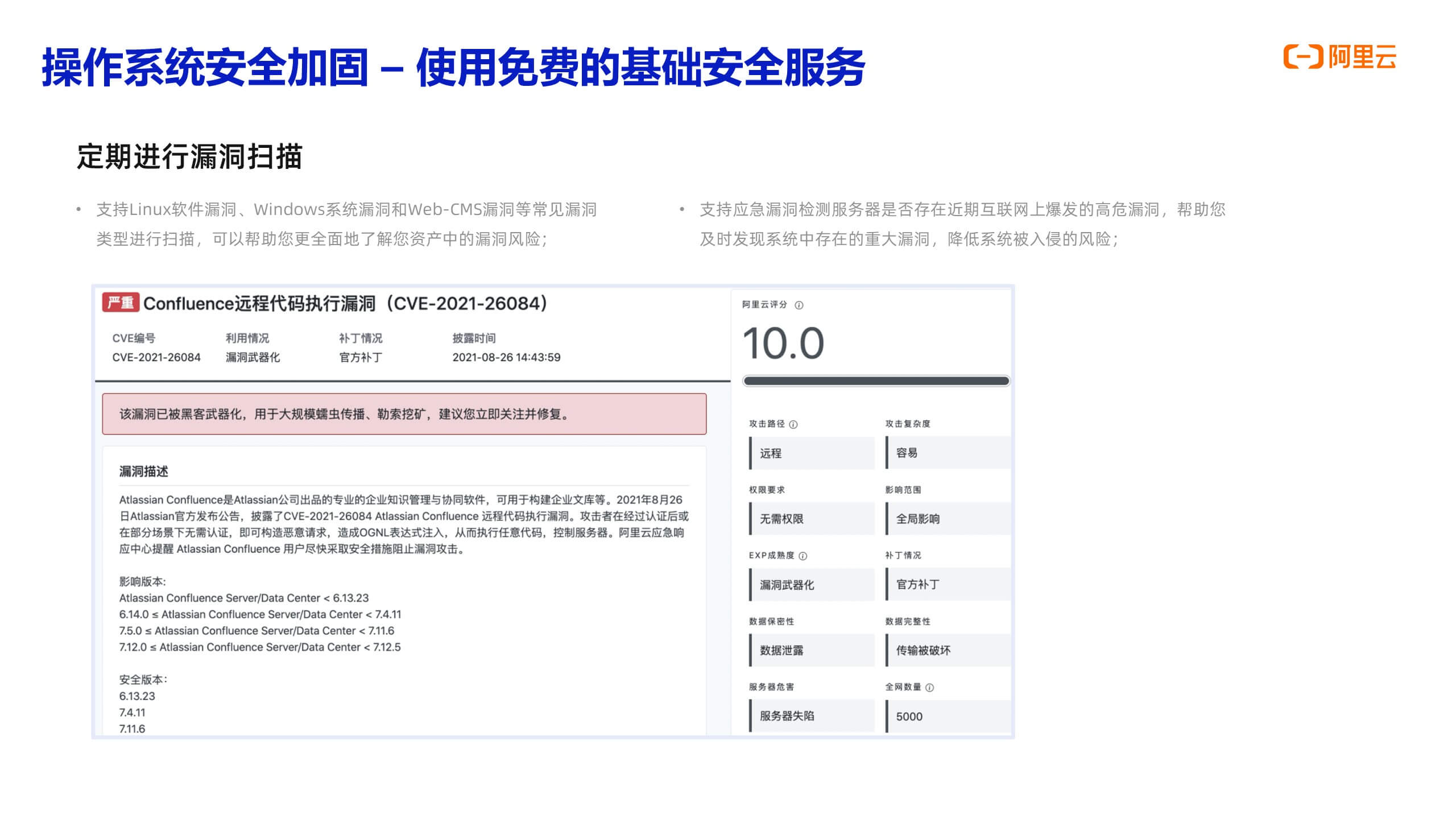Click the 5000 全网数量 value

tap(948, 717)
